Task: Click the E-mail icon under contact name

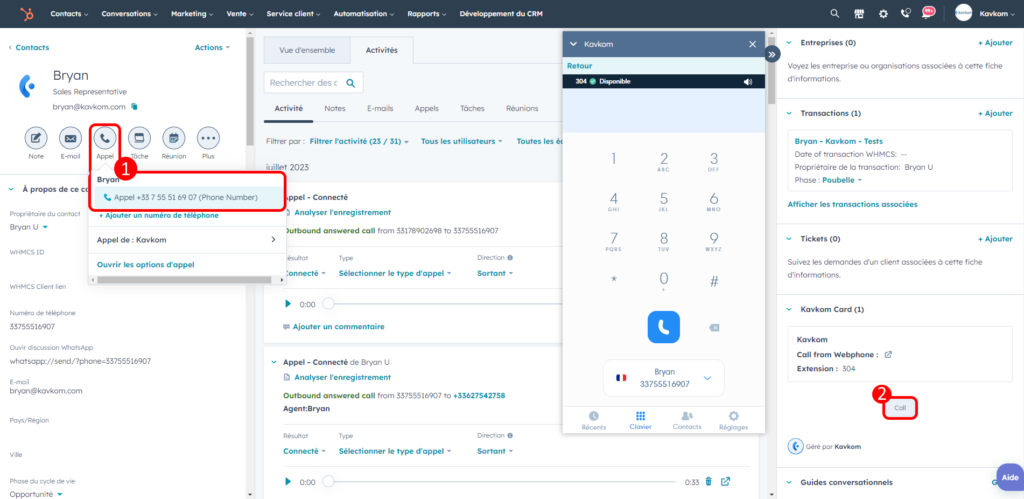Action: click(x=70, y=138)
